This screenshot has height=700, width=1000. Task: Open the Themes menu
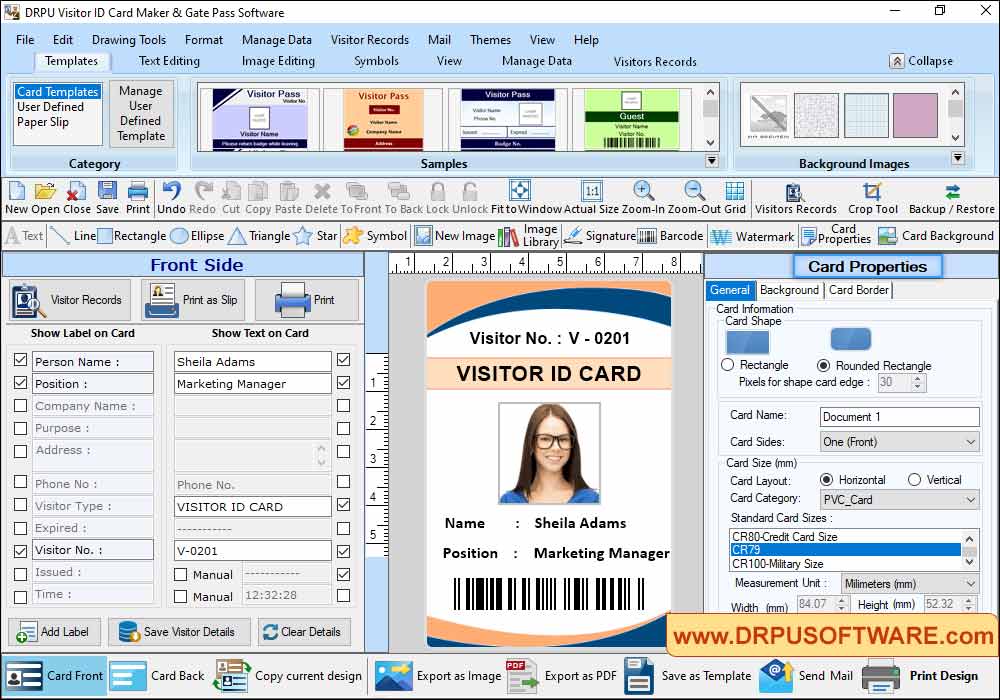pos(490,40)
